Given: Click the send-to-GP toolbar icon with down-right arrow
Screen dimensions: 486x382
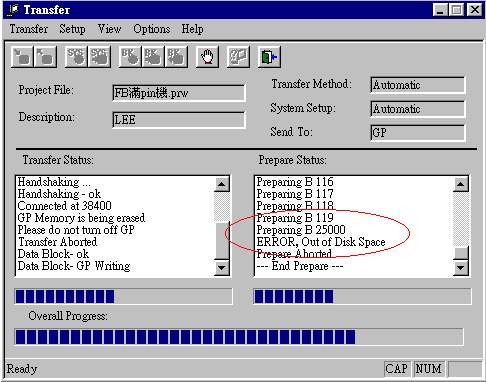Looking at the screenshot, I should pyautogui.click(x=22, y=57).
